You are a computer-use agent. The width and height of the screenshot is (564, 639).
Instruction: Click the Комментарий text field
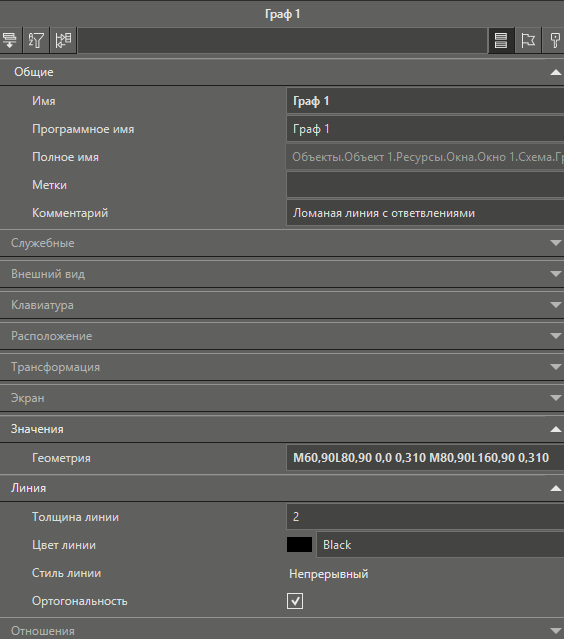click(425, 213)
